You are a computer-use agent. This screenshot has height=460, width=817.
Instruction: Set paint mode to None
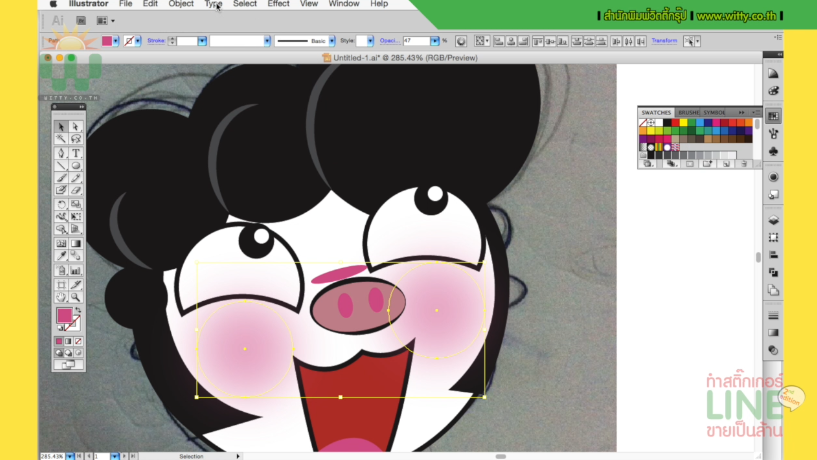coord(78,341)
